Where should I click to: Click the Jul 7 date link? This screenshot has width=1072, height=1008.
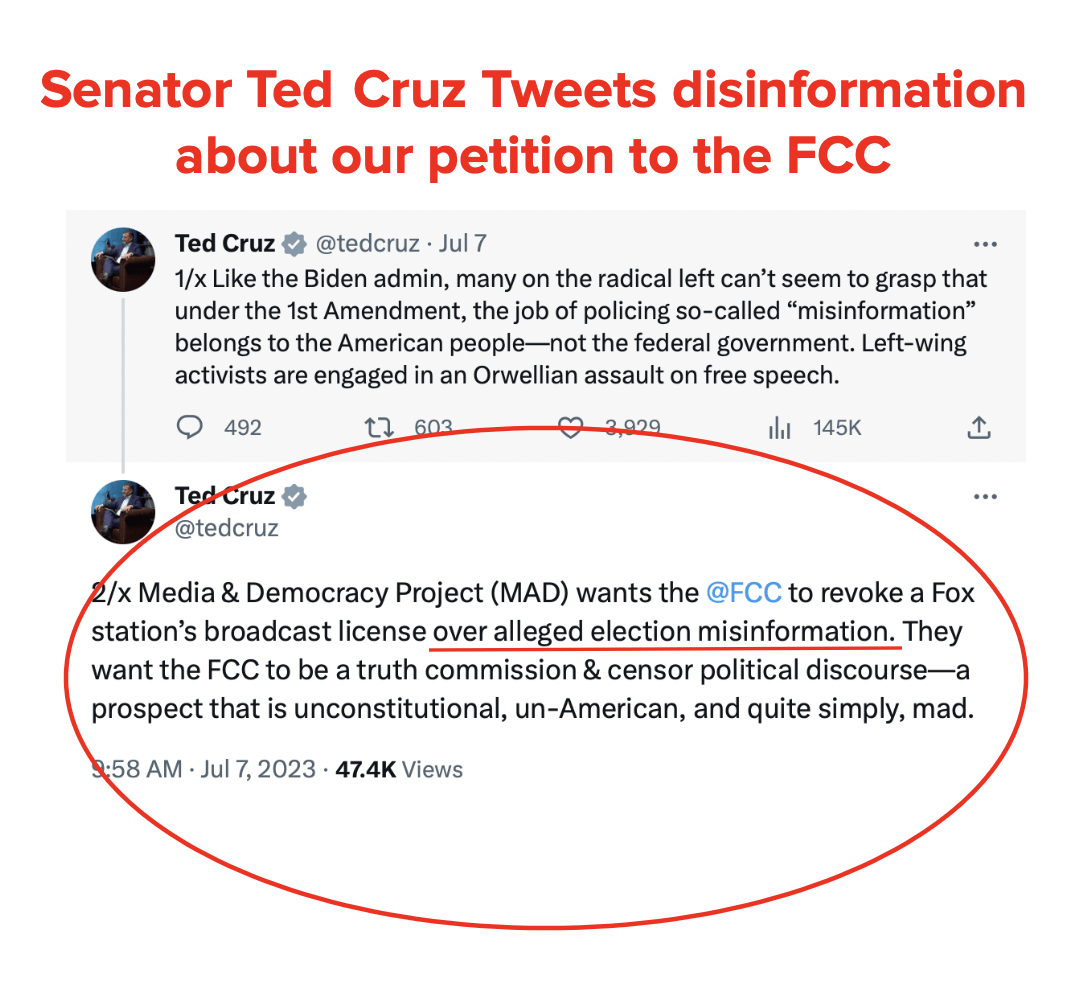(463, 243)
